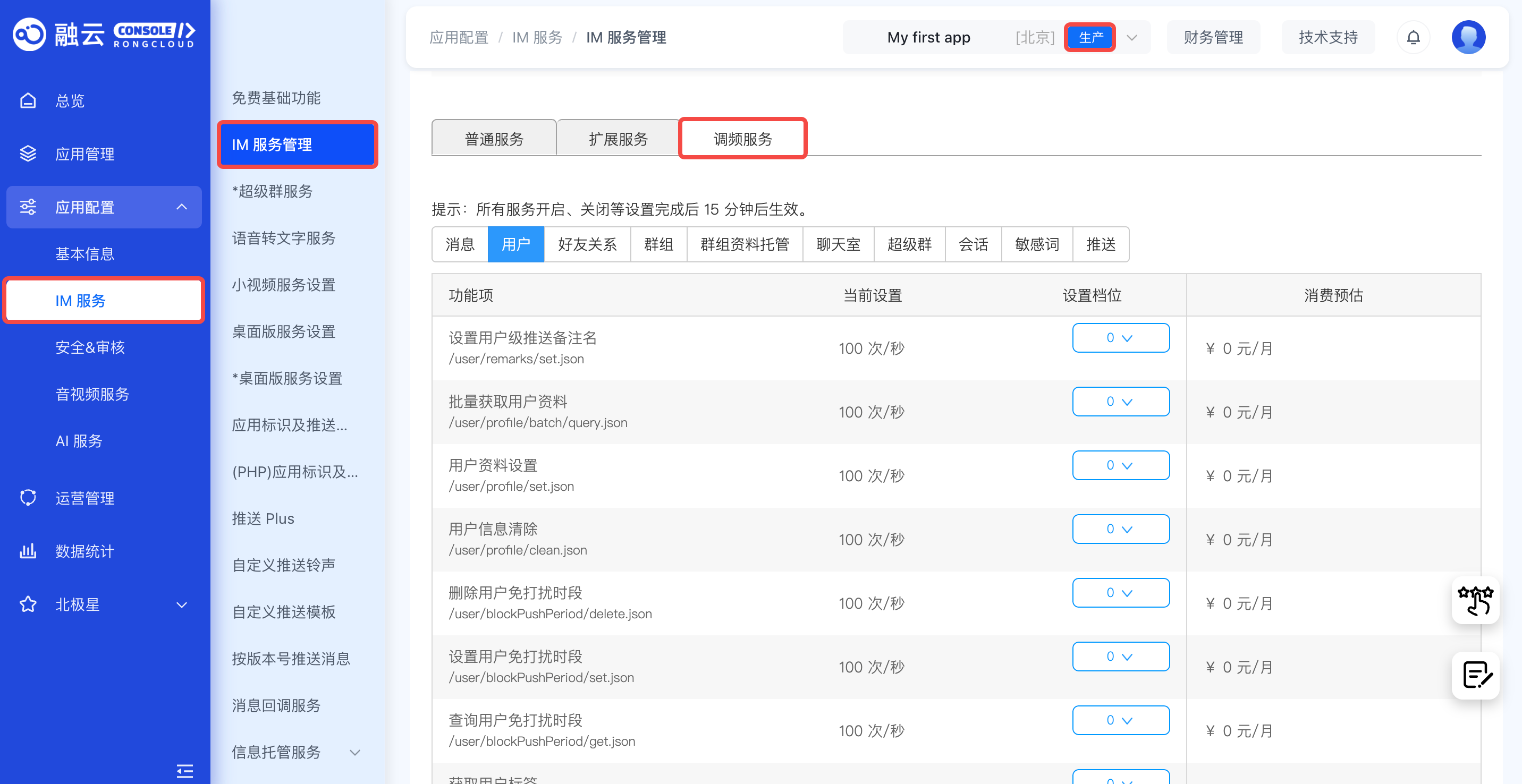Open IM 服务 in the sidebar
This screenshot has width=1522, height=784.
click(x=104, y=301)
